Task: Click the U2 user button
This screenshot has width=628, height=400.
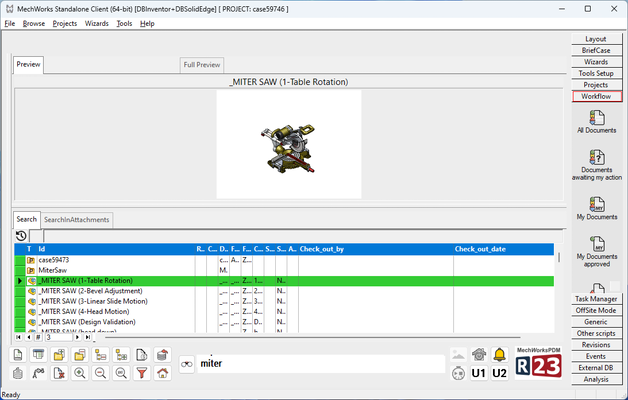Action: click(x=499, y=373)
